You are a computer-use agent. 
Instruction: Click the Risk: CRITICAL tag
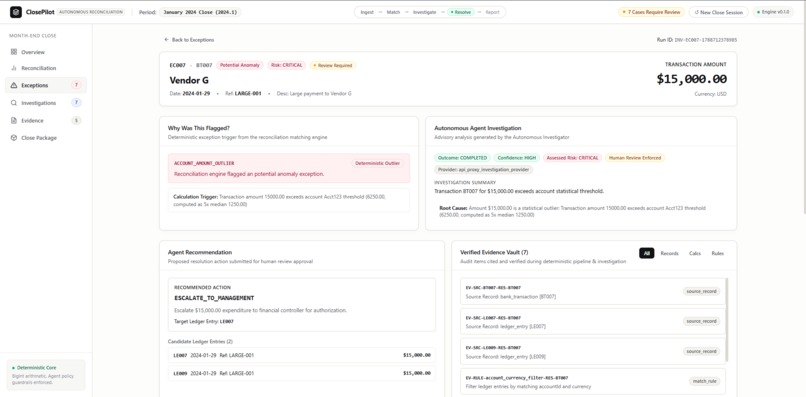click(x=286, y=65)
